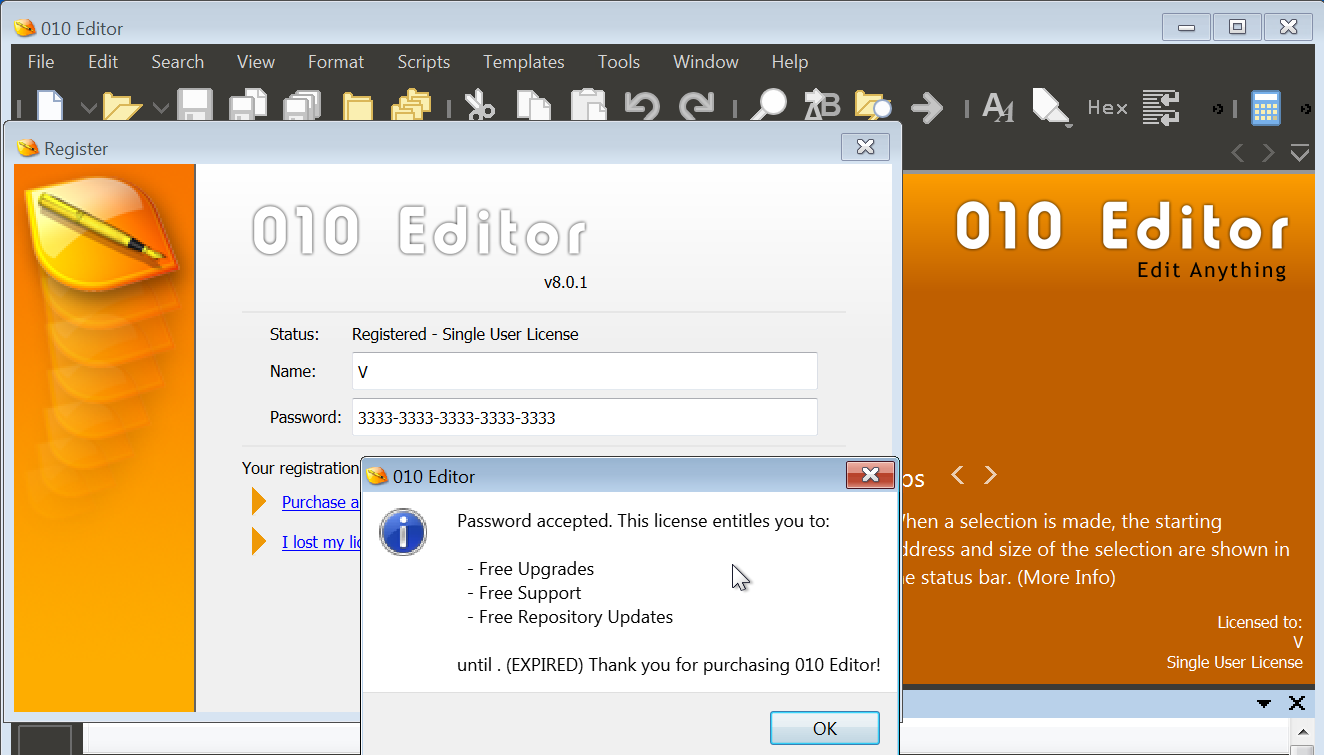Expand the toolbar overflow chevron after the calculator

tap(1306, 108)
